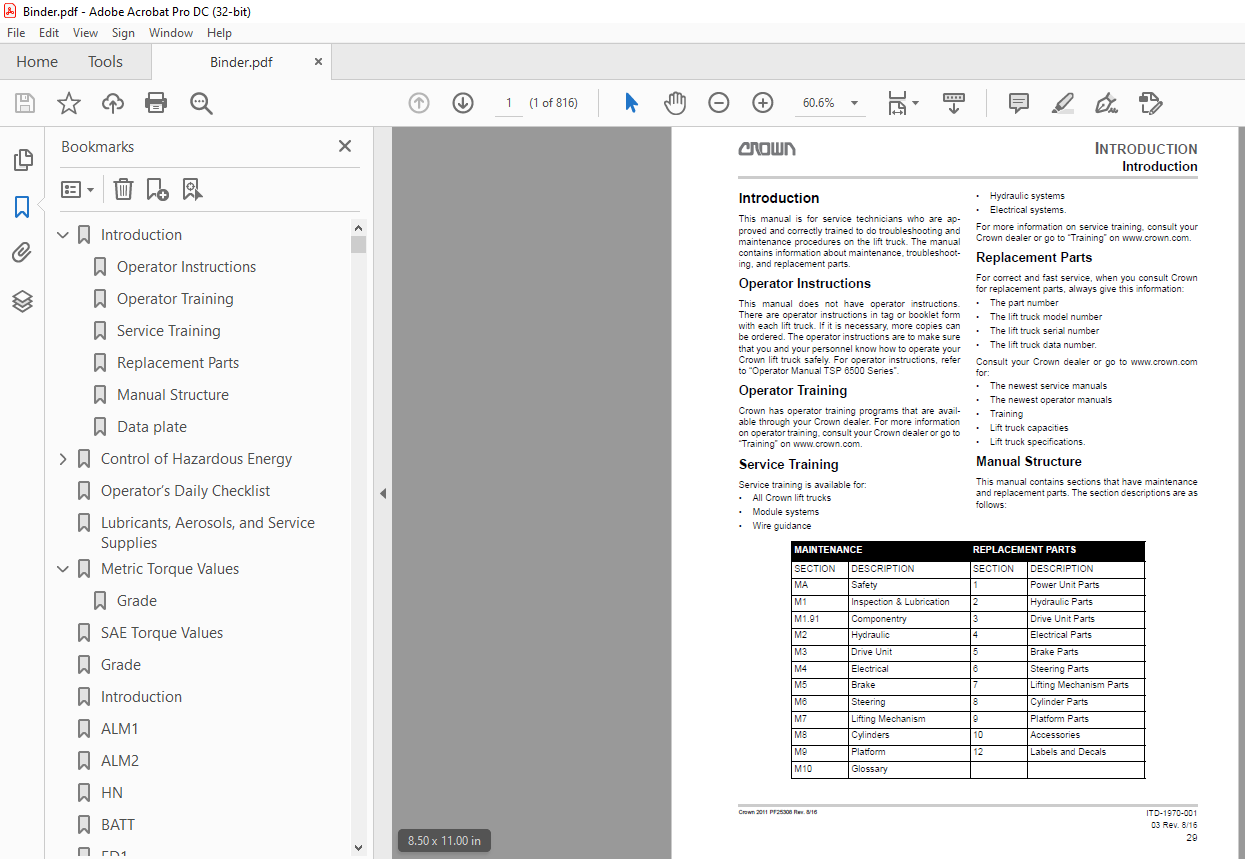Screen dimensions: 1245x859
Task: Open the ALM1 bookmark
Action: (119, 729)
